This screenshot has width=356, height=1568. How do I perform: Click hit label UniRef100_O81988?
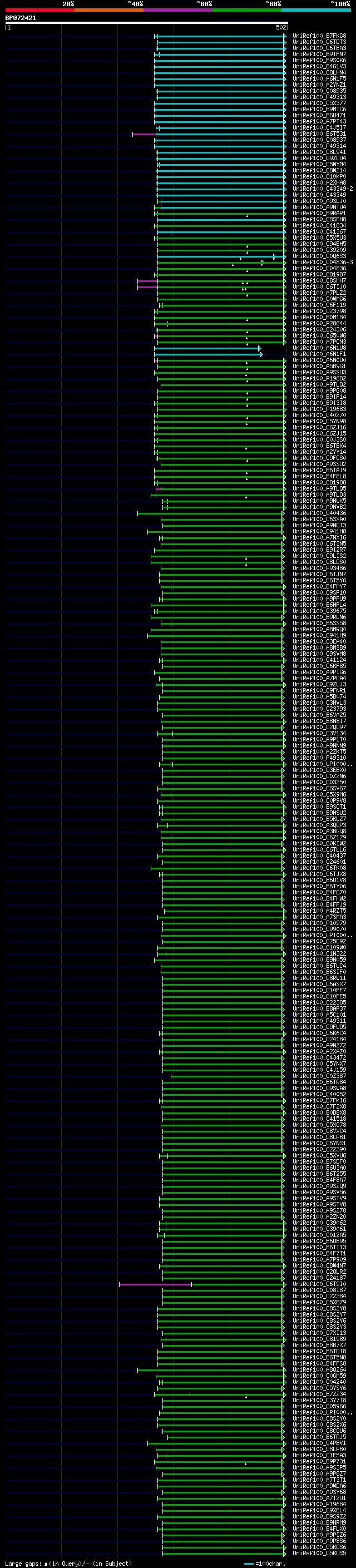pyautogui.click(x=319, y=483)
